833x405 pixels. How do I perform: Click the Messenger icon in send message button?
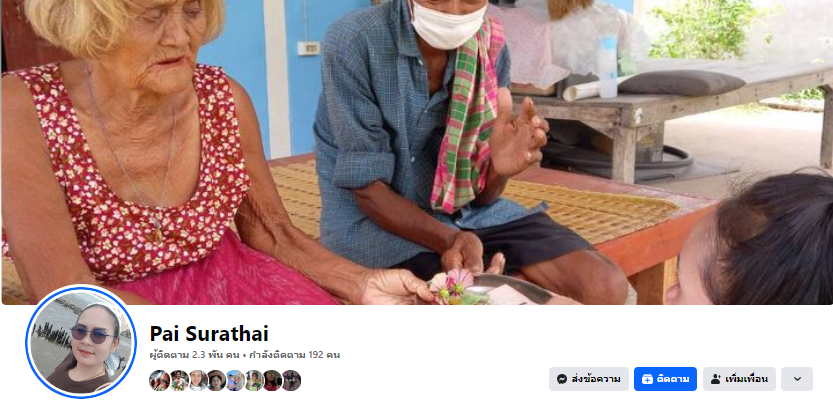[x=562, y=379]
